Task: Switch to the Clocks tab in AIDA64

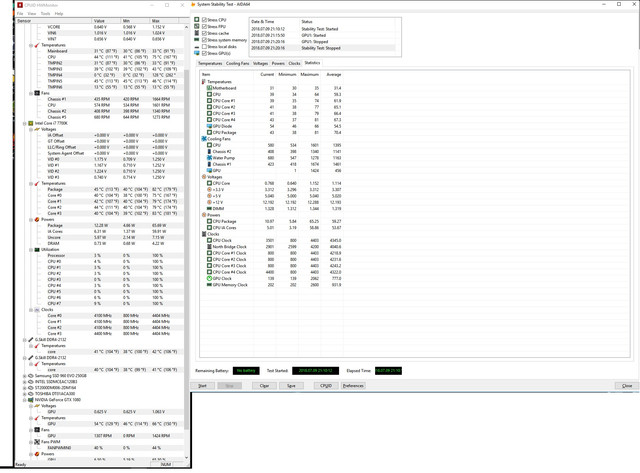Action: [294, 63]
